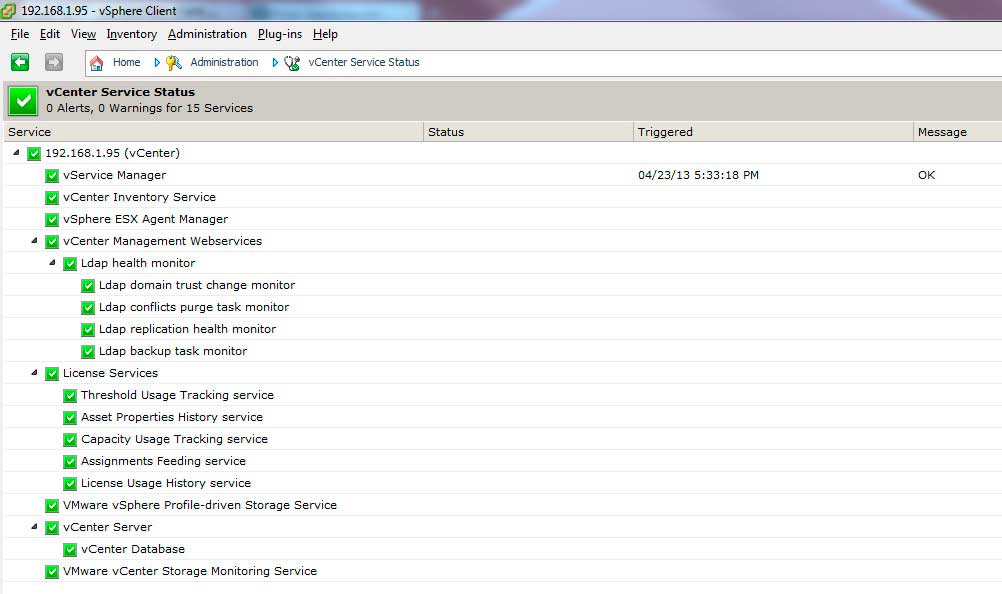Open the Inventory menu

click(x=132, y=34)
